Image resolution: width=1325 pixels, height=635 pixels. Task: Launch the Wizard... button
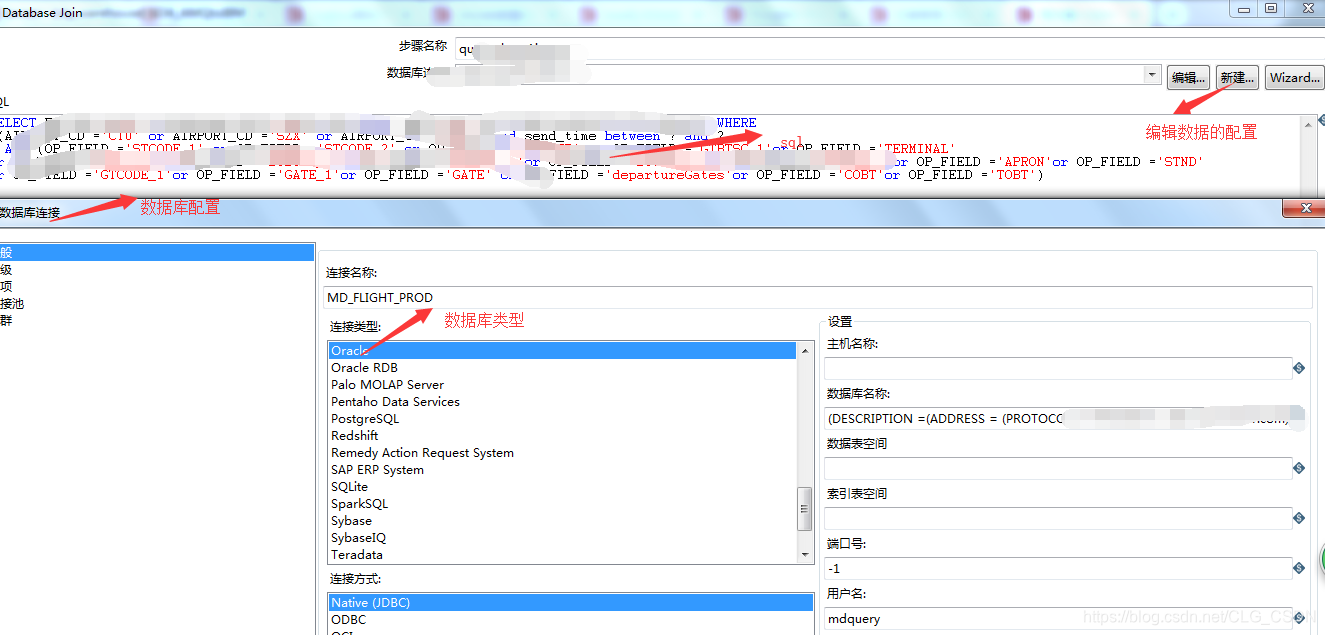1294,77
